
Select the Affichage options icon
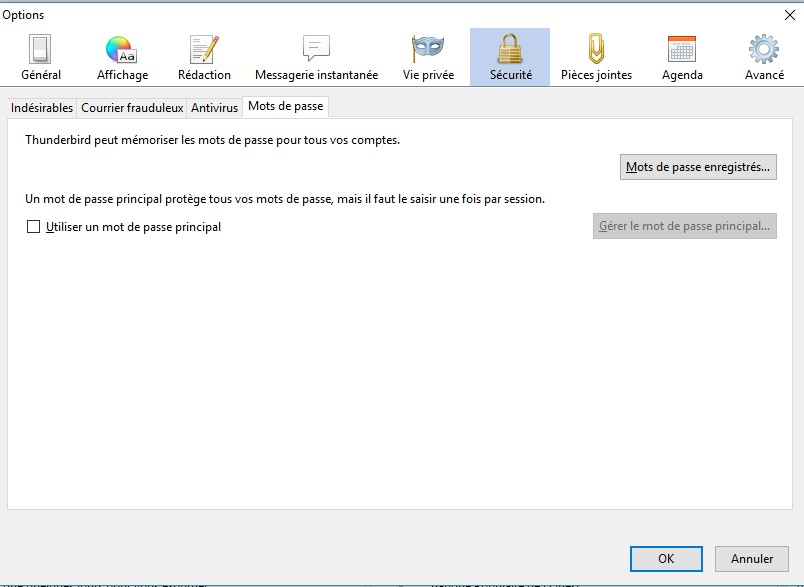121,53
